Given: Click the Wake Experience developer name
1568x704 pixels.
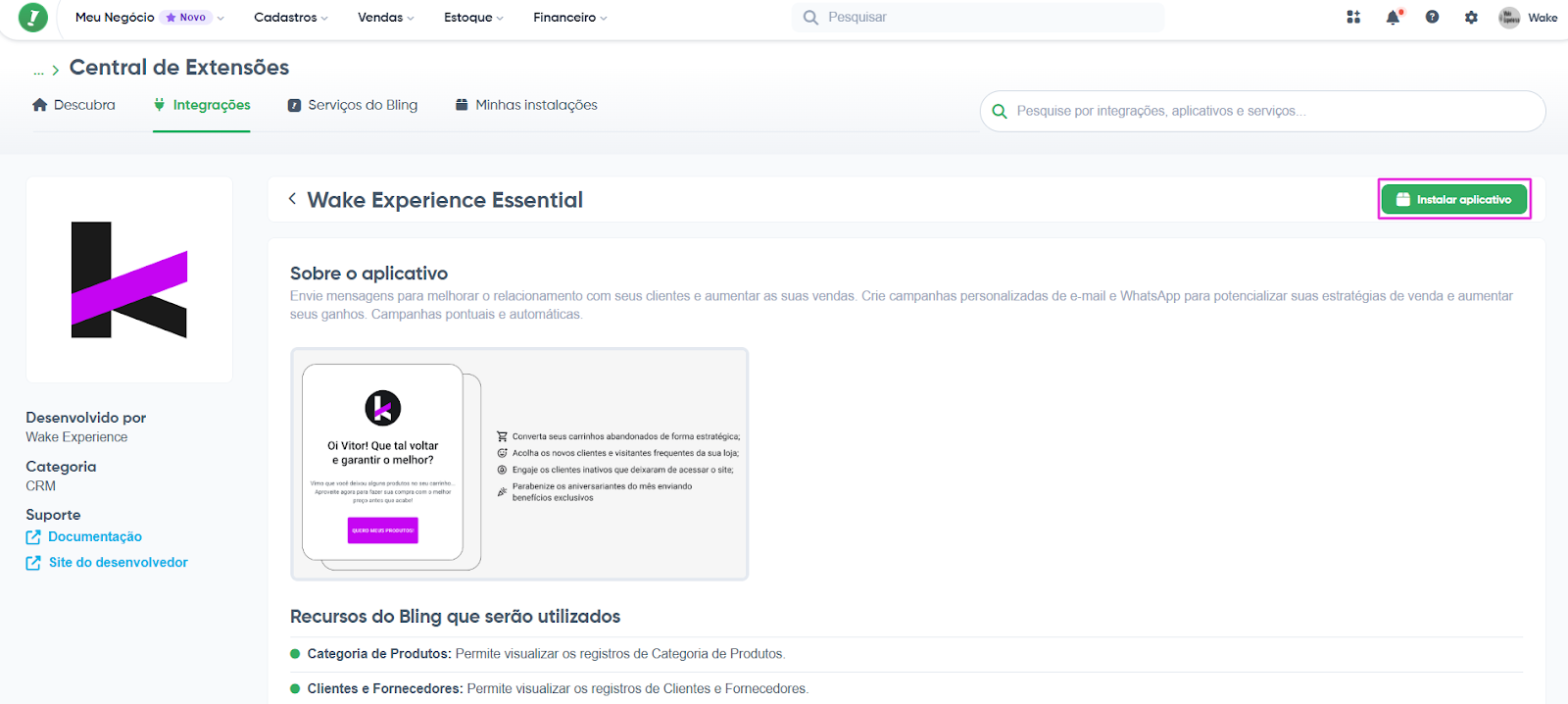Looking at the screenshot, I should [x=76, y=437].
